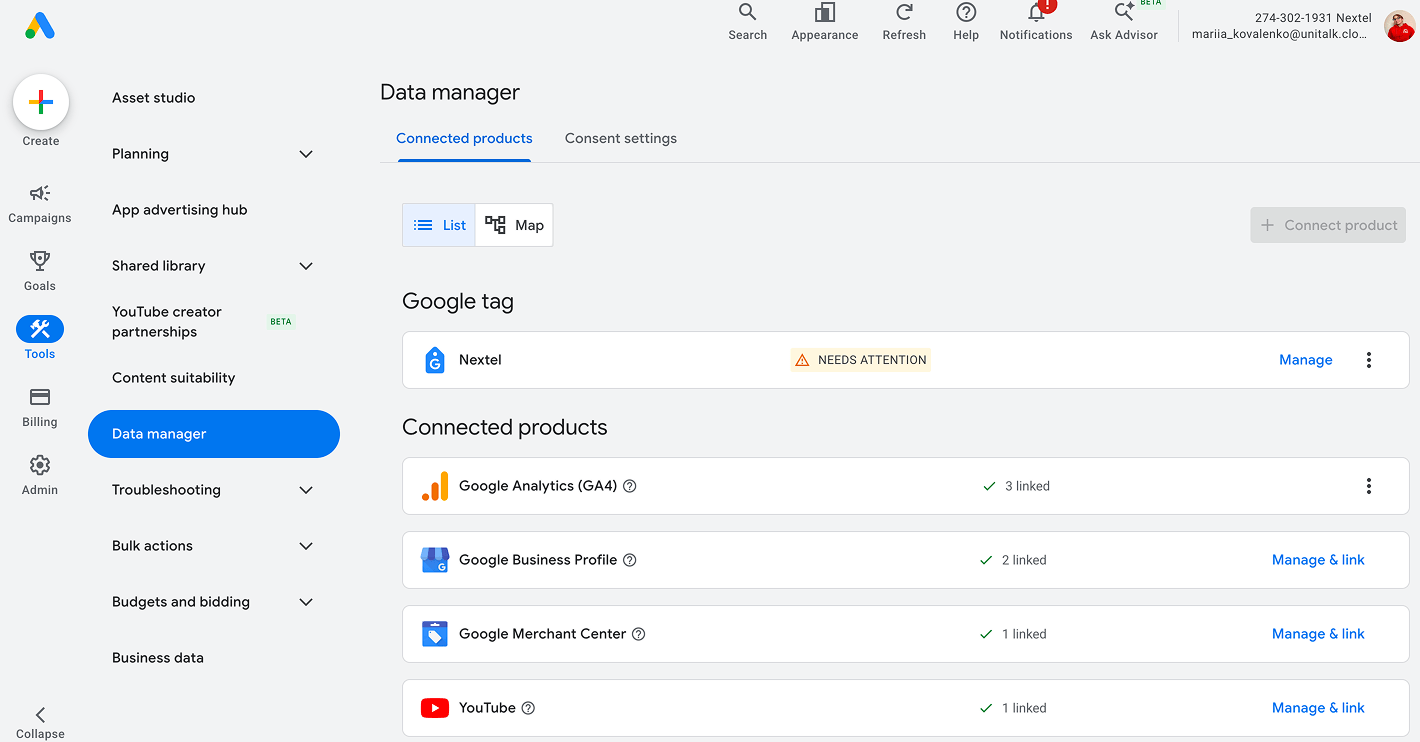The height and width of the screenshot is (742, 1420).
Task: Open the Create plus button
Action: tap(41, 102)
